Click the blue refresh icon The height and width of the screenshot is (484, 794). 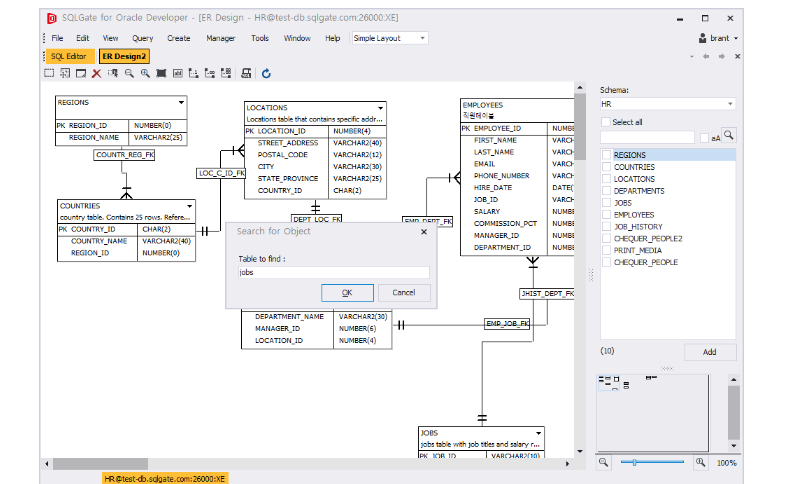[266, 74]
